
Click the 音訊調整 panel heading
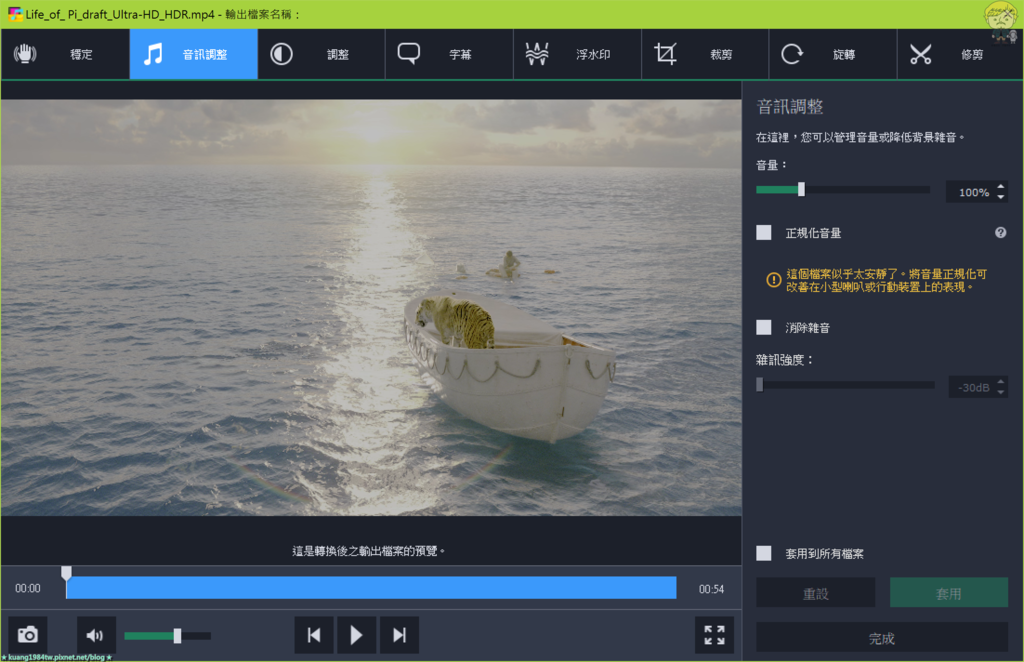[790, 106]
